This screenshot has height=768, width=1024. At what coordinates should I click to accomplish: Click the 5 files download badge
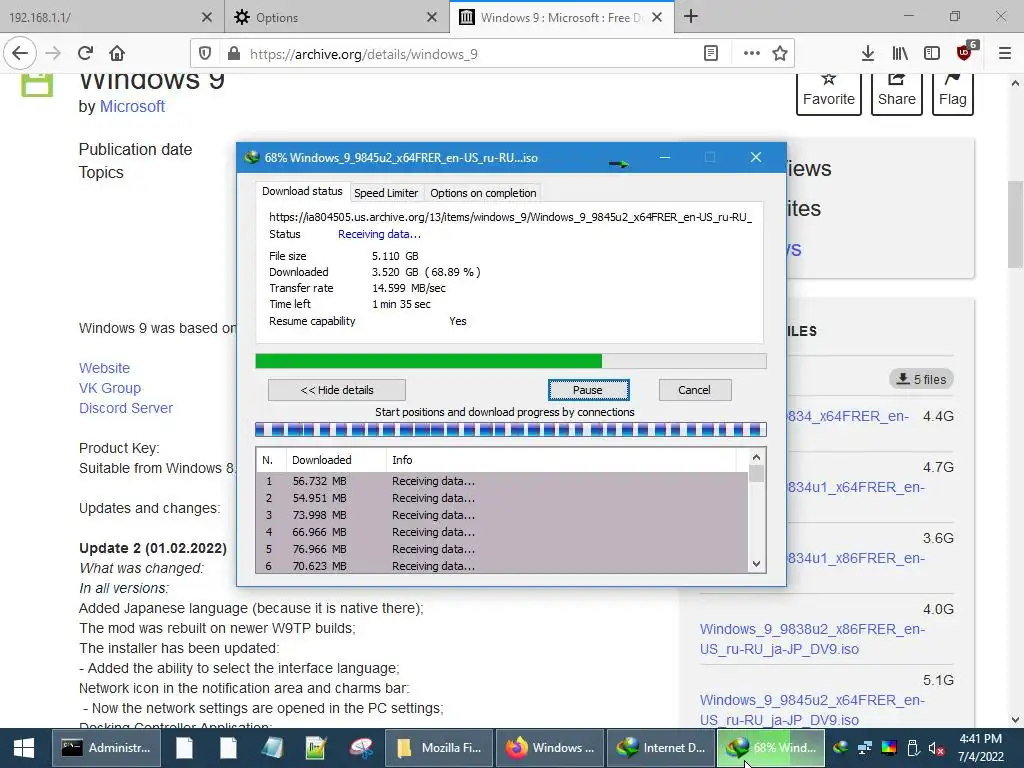click(x=921, y=379)
